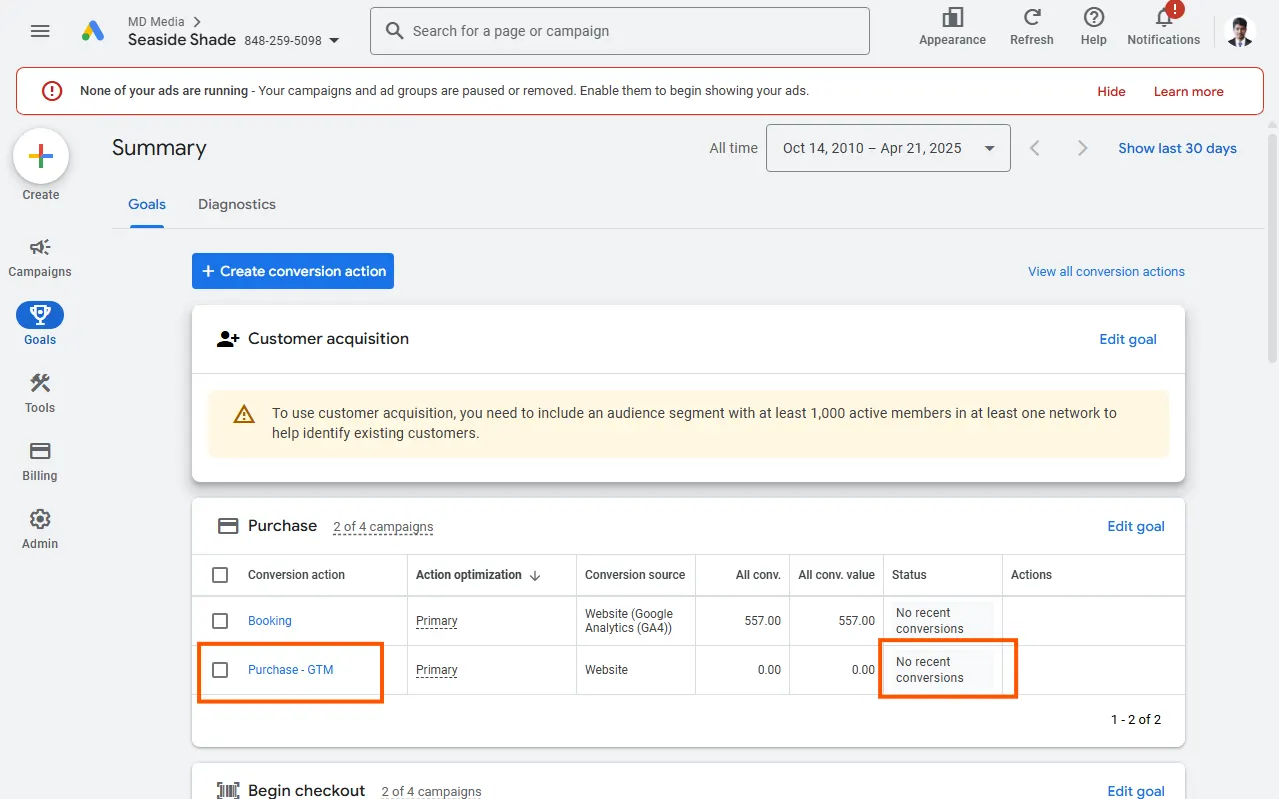Screen dimensions: 1279x799
Task: Click the Customer acquisition person icon
Action: click(228, 339)
